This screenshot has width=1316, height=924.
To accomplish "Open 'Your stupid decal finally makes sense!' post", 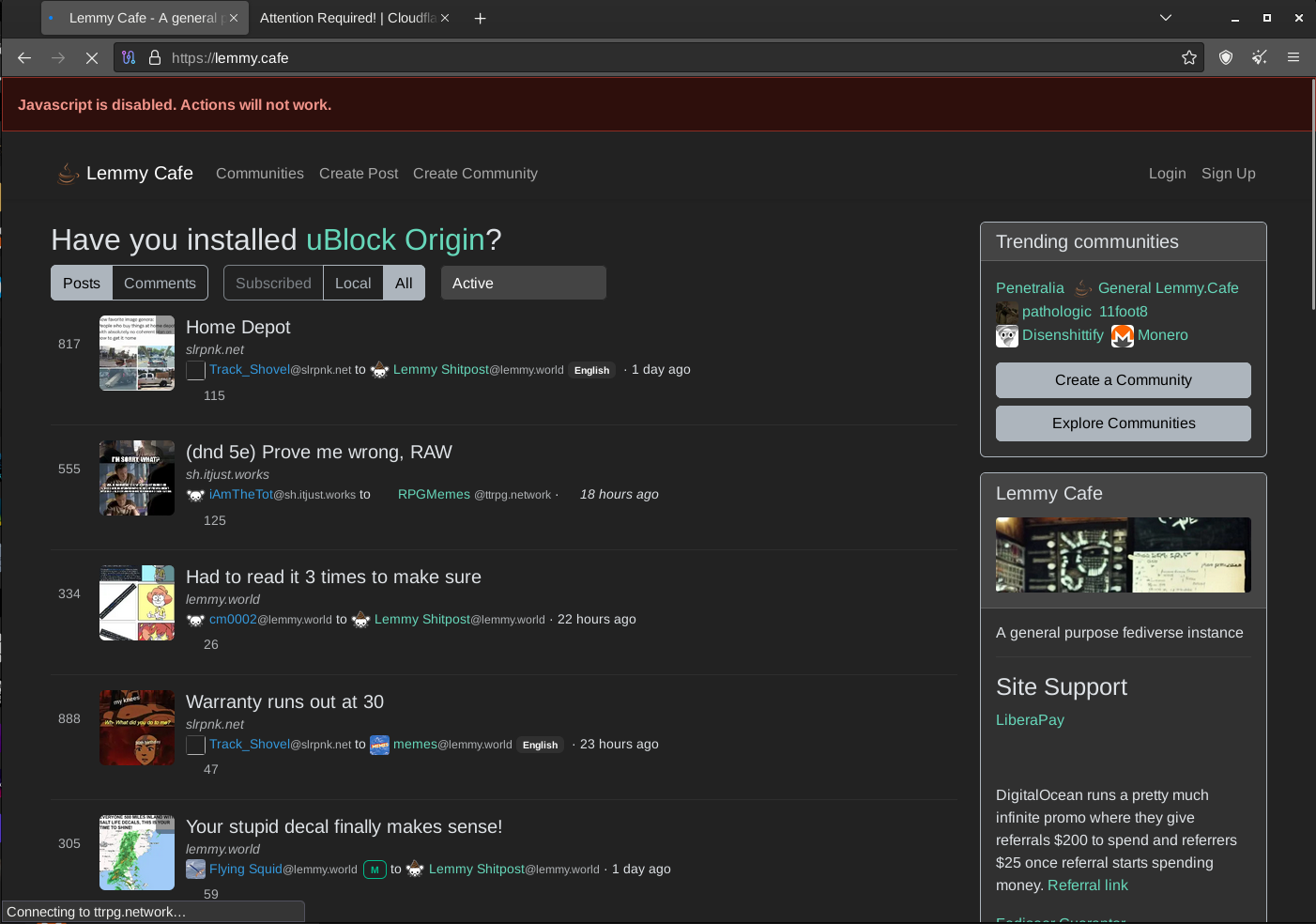I will (344, 827).
